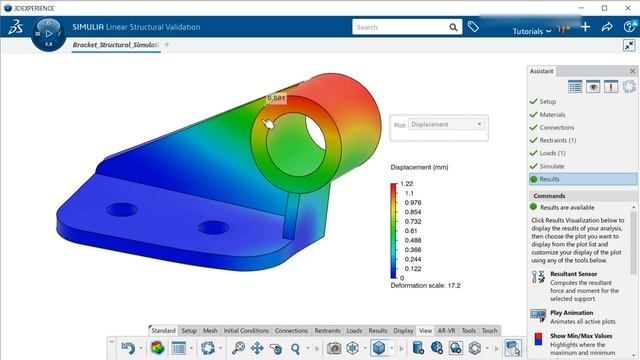Click the Assistant feature manager table icon
This screenshot has height=360, width=640.
575,87
